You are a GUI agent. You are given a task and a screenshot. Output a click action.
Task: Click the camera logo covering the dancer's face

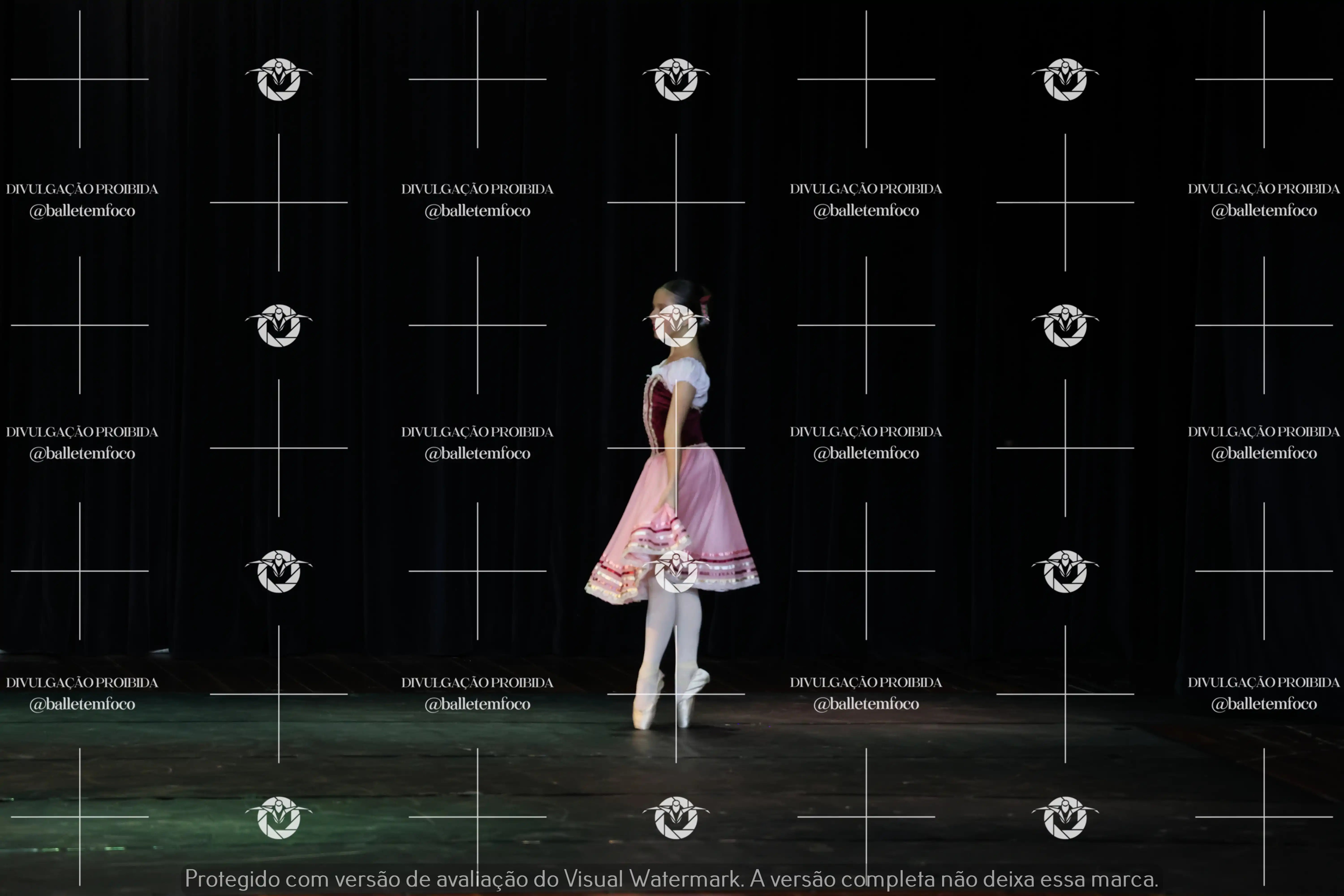coord(676,326)
